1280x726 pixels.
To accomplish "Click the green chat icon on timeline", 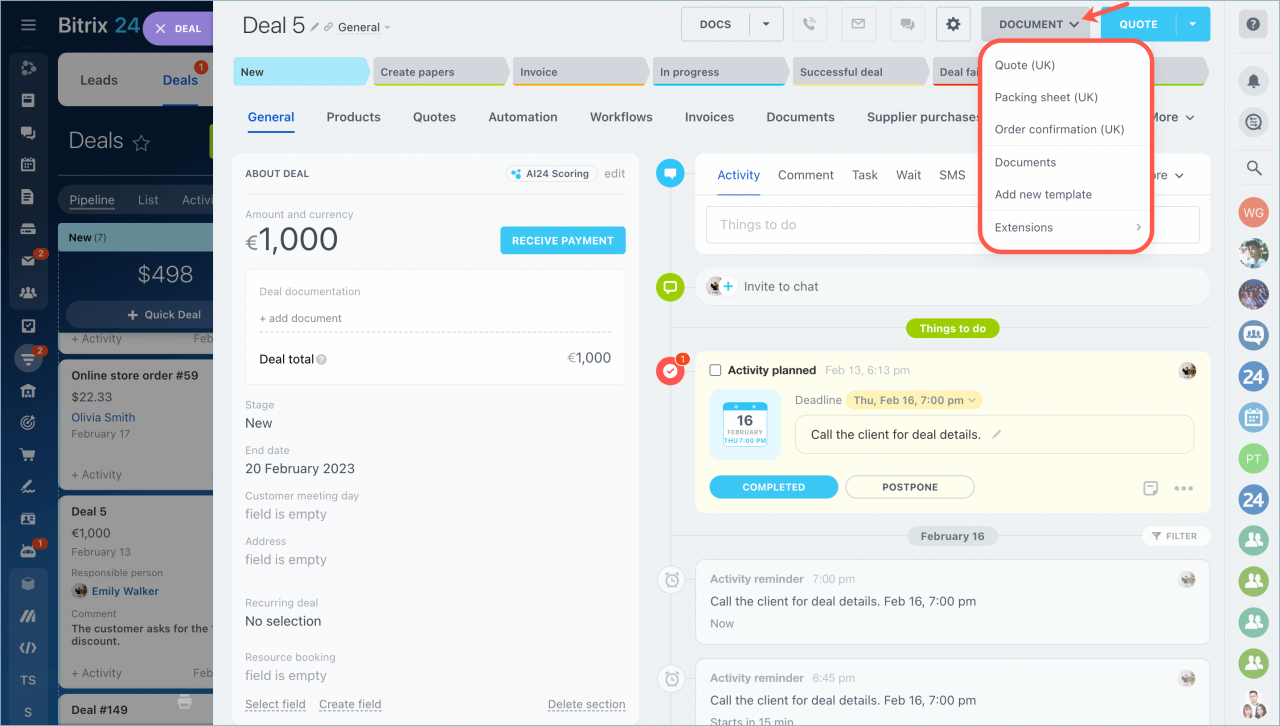I will pos(670,287).
